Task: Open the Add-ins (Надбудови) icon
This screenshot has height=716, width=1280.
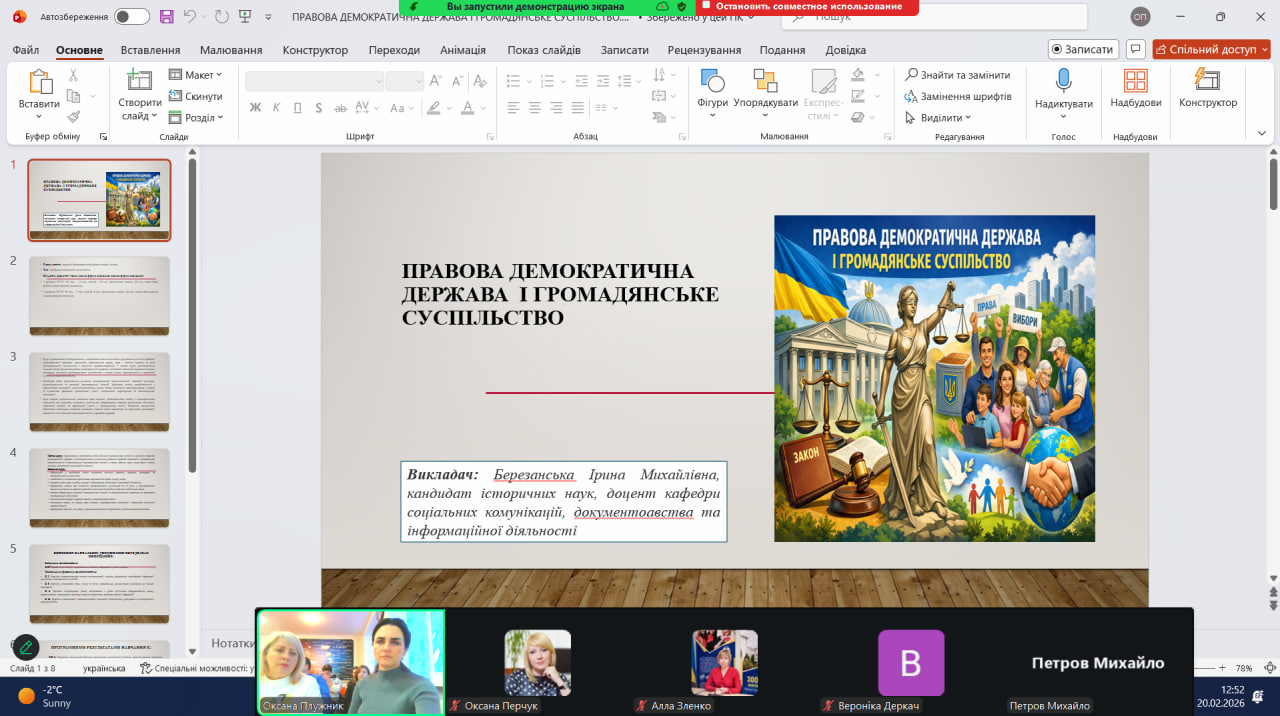Action: 1135,82
